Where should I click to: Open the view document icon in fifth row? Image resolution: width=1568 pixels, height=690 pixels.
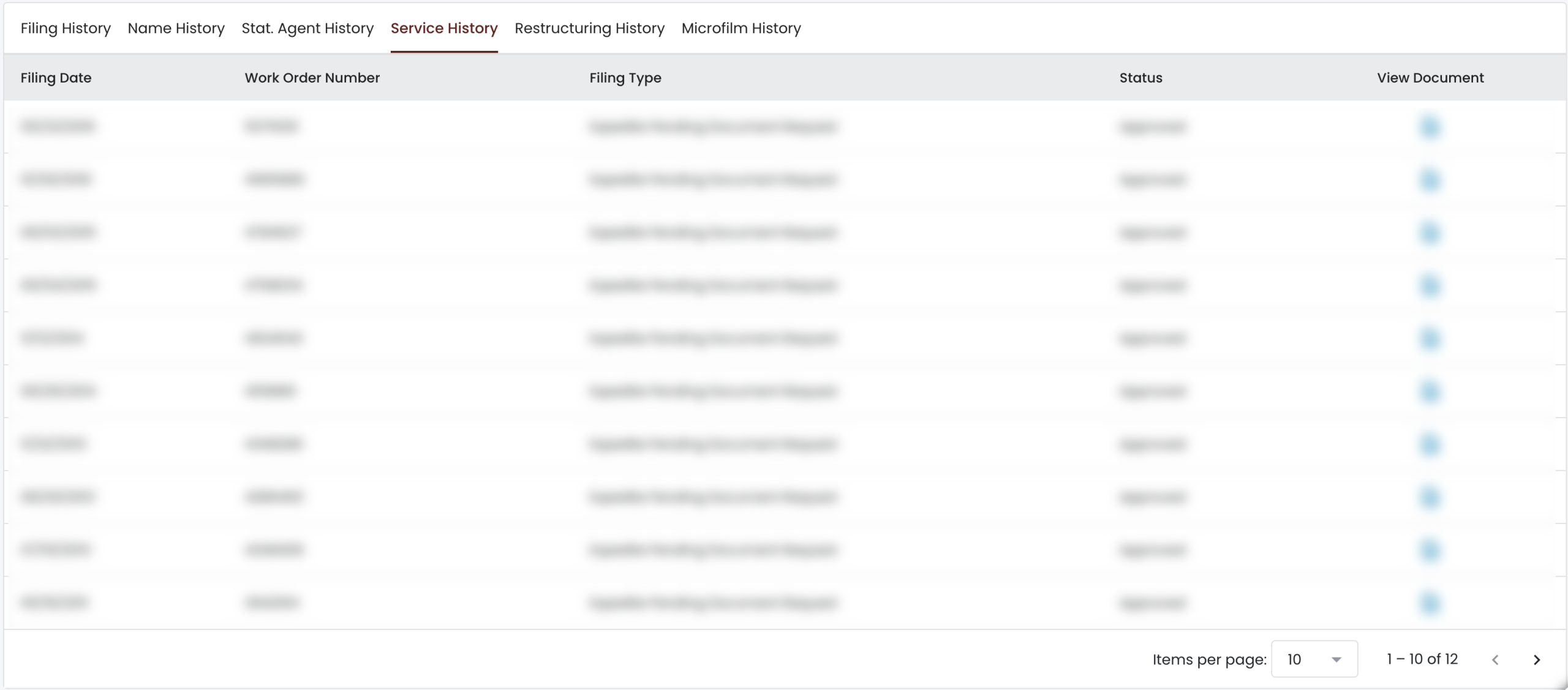tap(1430, 339)
